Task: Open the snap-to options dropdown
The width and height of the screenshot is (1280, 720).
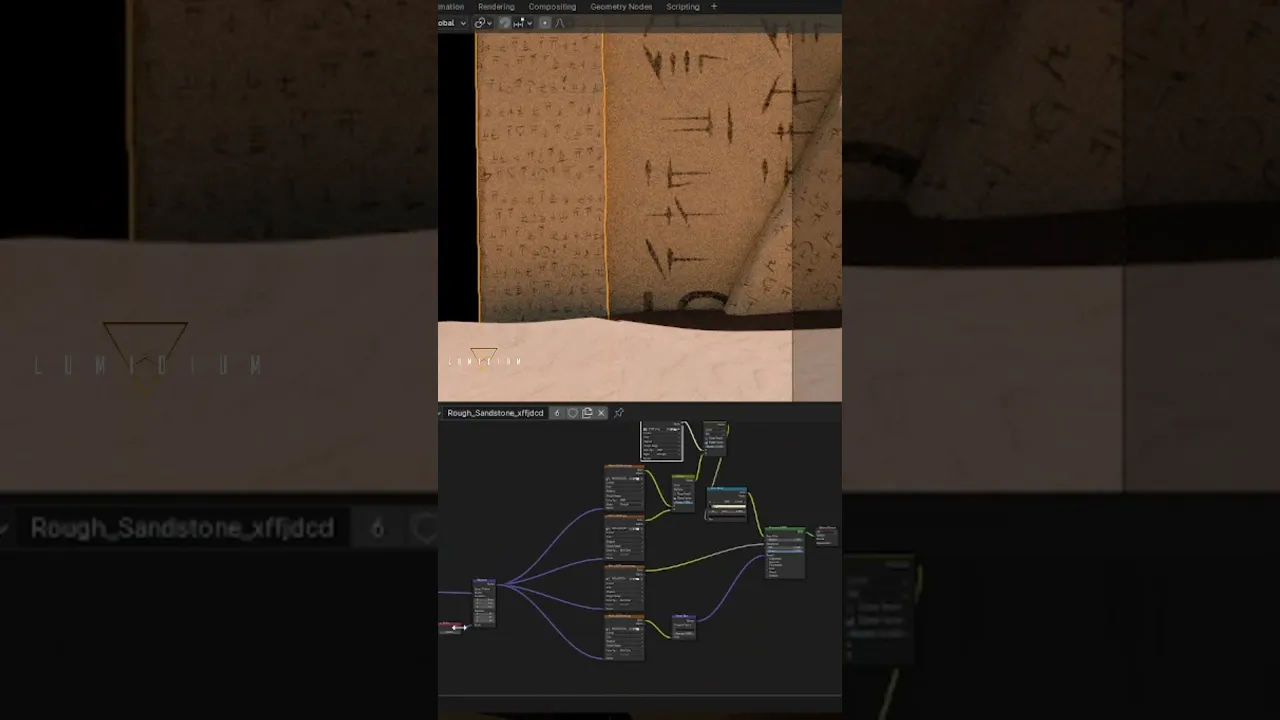Action: (523, 23)
